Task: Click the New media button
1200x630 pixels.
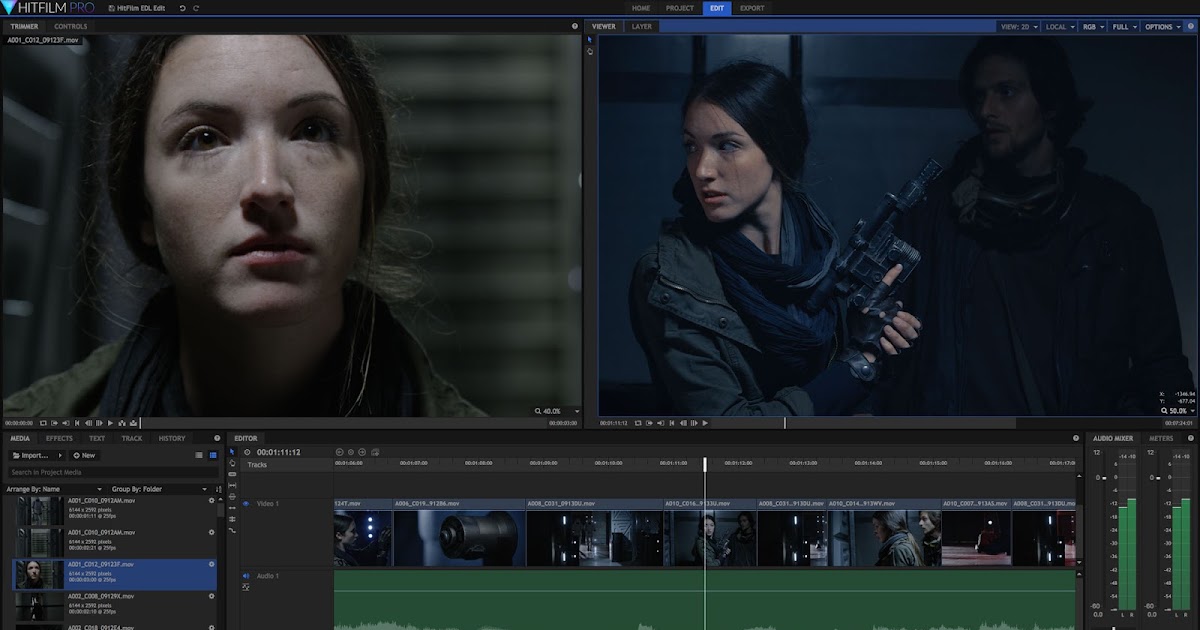Action: [84, 455]
